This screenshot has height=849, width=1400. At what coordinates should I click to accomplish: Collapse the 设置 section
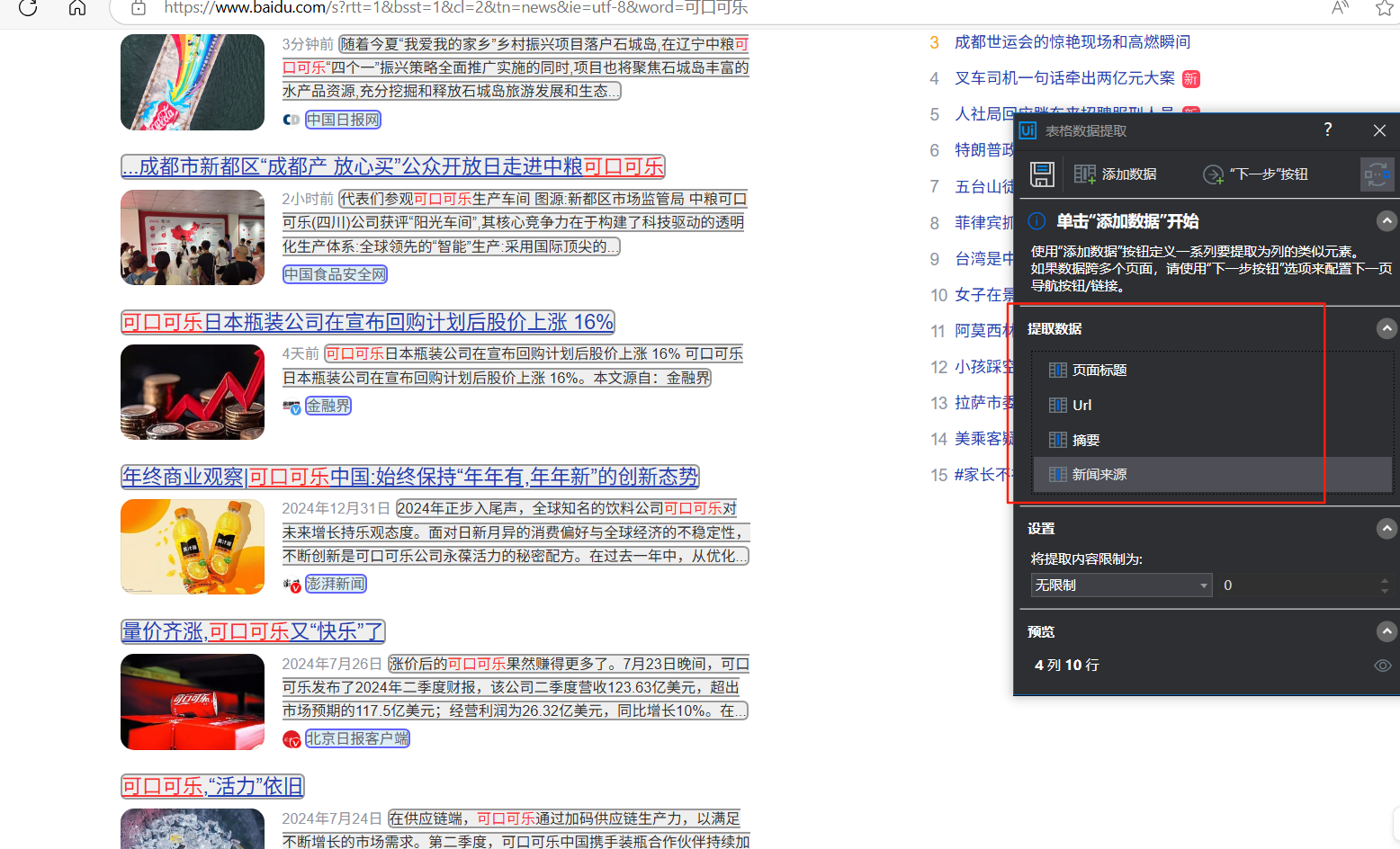(x=1387, y=529)
